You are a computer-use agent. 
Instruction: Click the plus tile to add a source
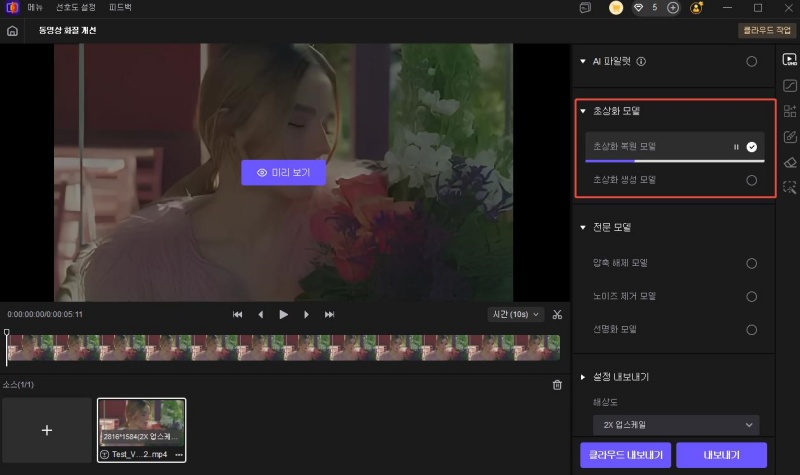click(x=47, y=430)
